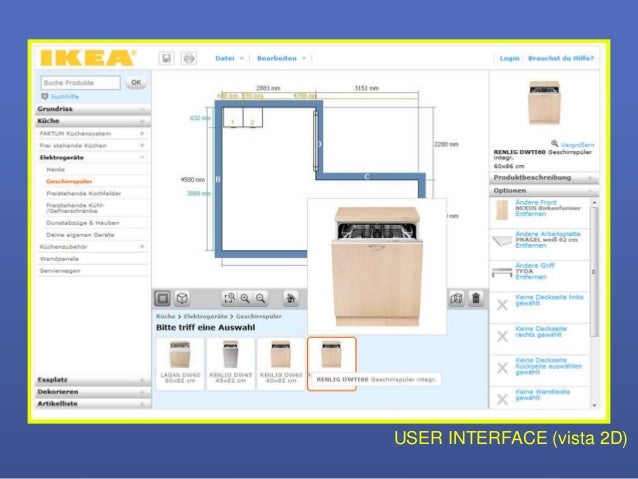638x479 pixels.
Task: Click options panel scrollbar down arrow
Action: [x=594, y=405]
